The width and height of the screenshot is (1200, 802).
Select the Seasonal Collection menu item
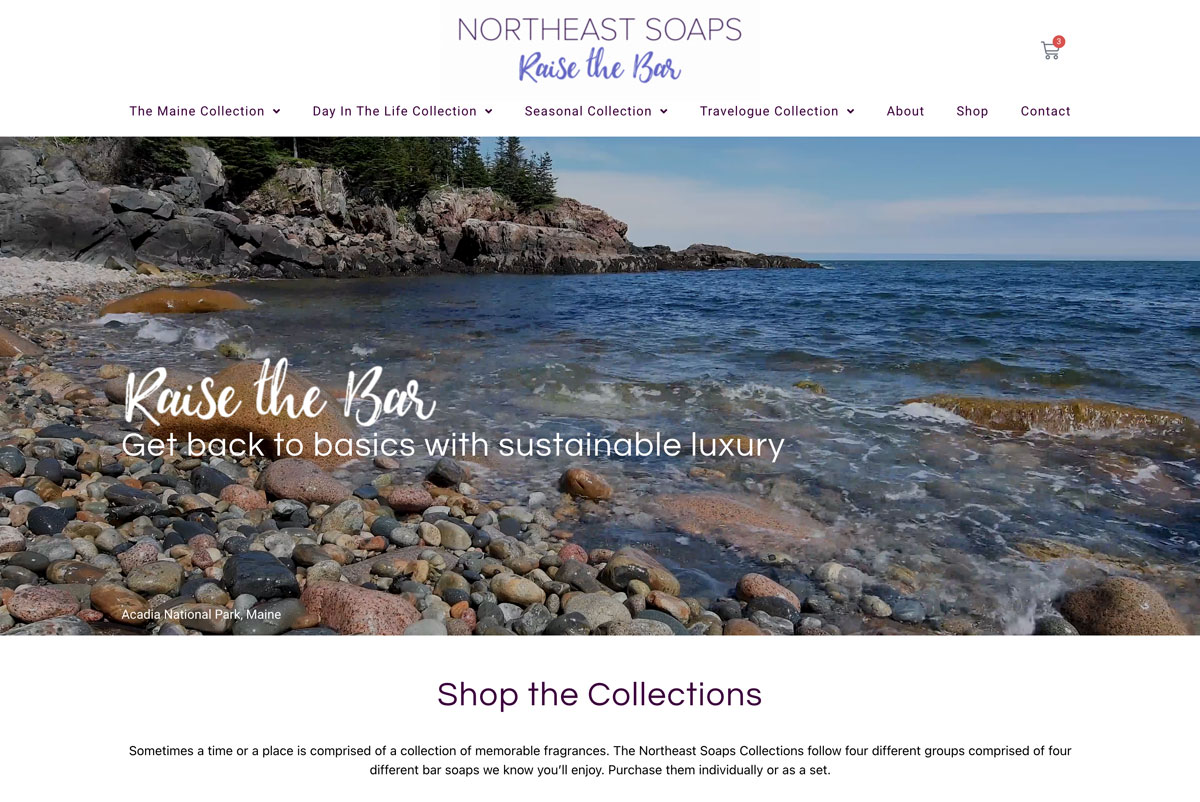click(x=588, y=111)
